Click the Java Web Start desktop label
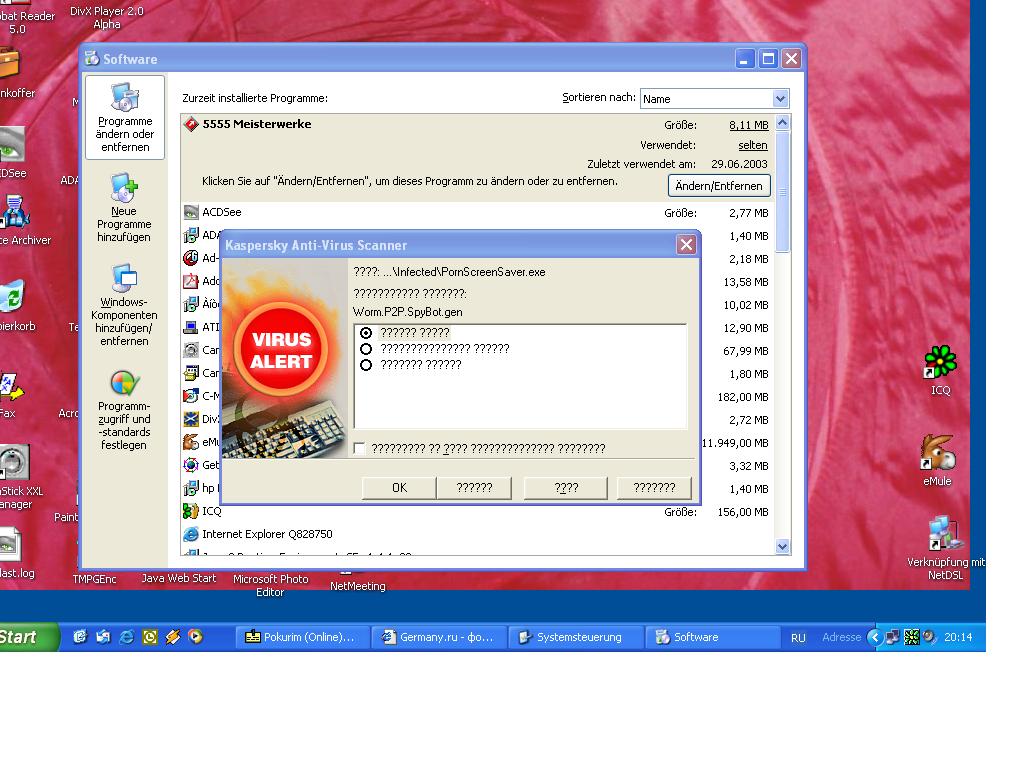This screenshot has height=768, width=1024. pos(178,578)
